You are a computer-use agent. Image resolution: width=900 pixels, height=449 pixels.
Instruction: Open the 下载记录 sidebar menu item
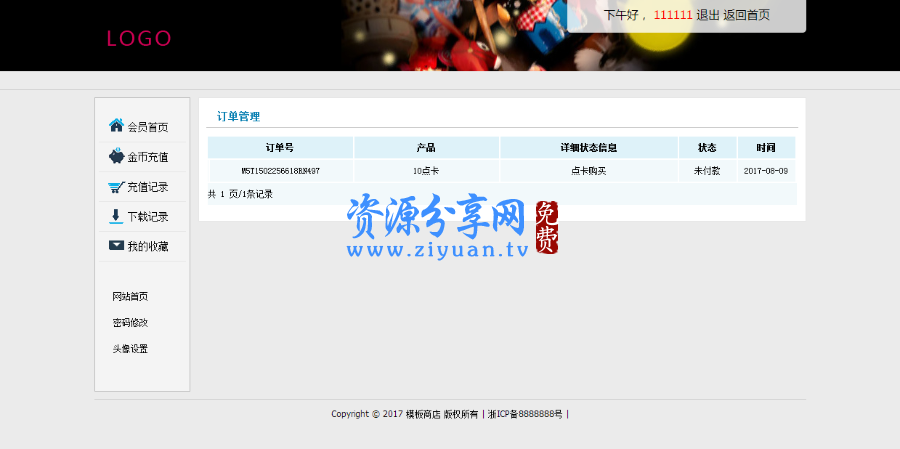142,216
